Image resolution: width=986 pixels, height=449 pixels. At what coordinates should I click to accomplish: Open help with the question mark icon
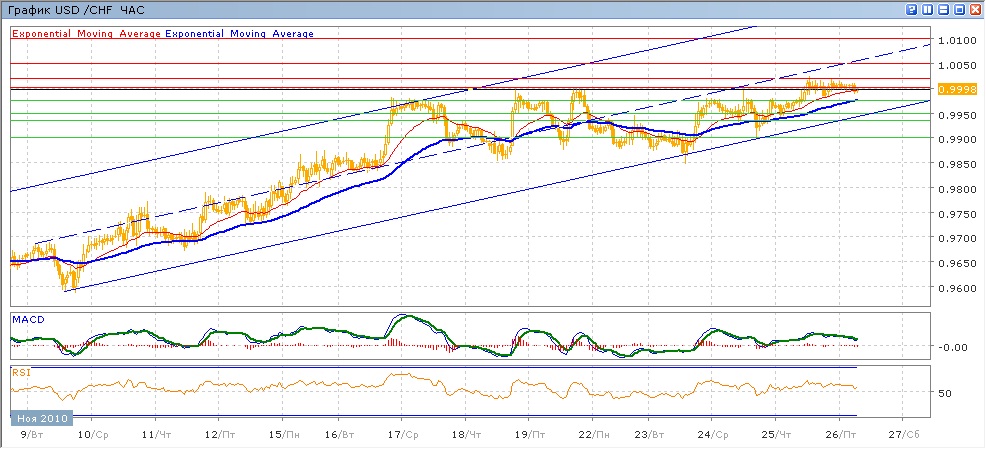click(912, 10)
